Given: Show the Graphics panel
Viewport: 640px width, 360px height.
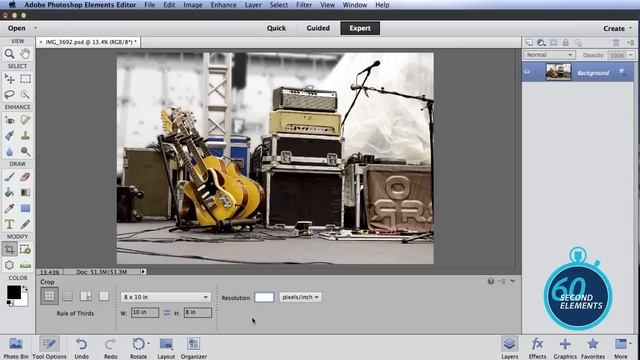Looking at the screenshot, I should click(565, 348).
